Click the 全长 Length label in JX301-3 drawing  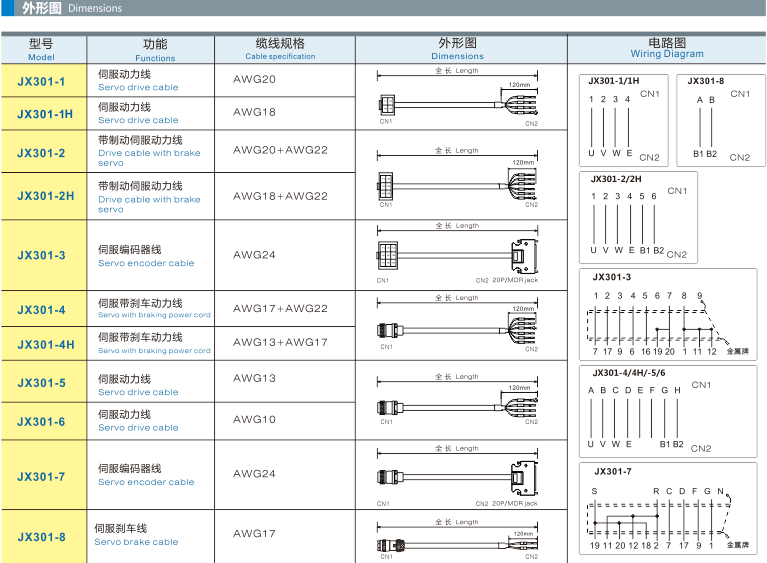(457, 225)
